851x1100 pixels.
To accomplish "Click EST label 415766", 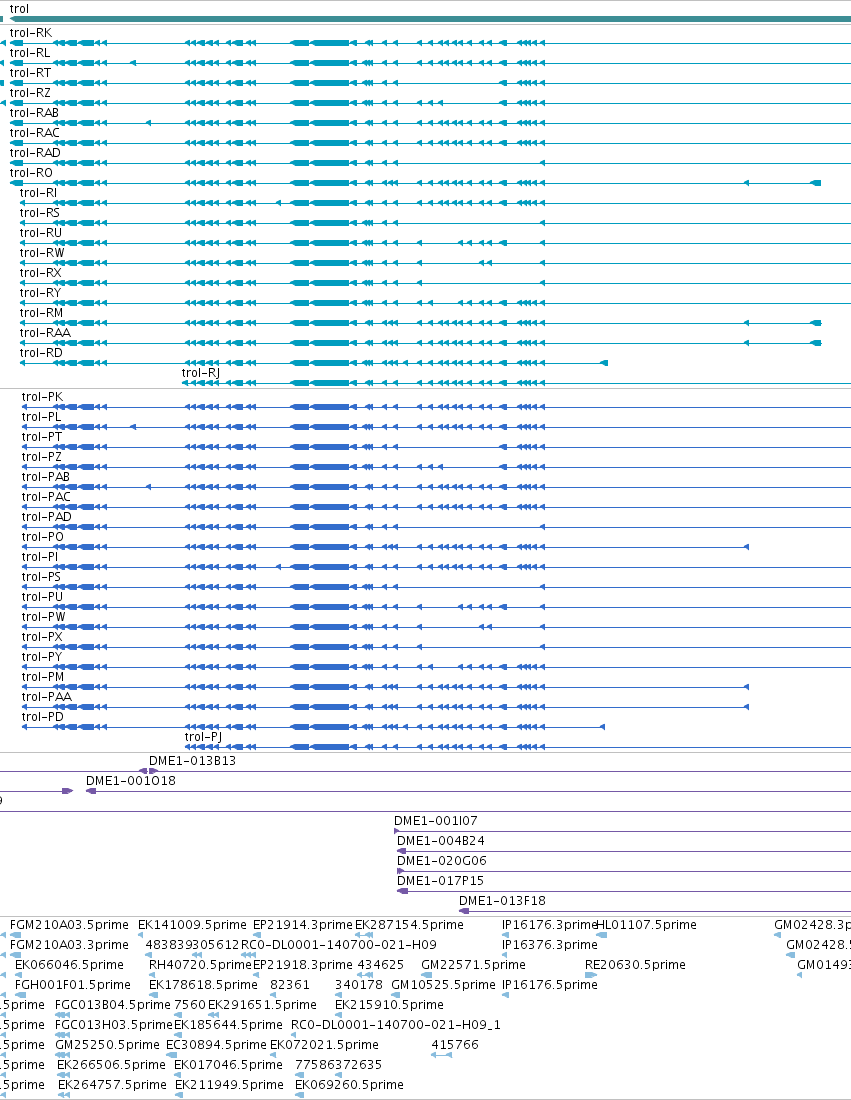I will pyautogui.click(x=455, y=1045).
